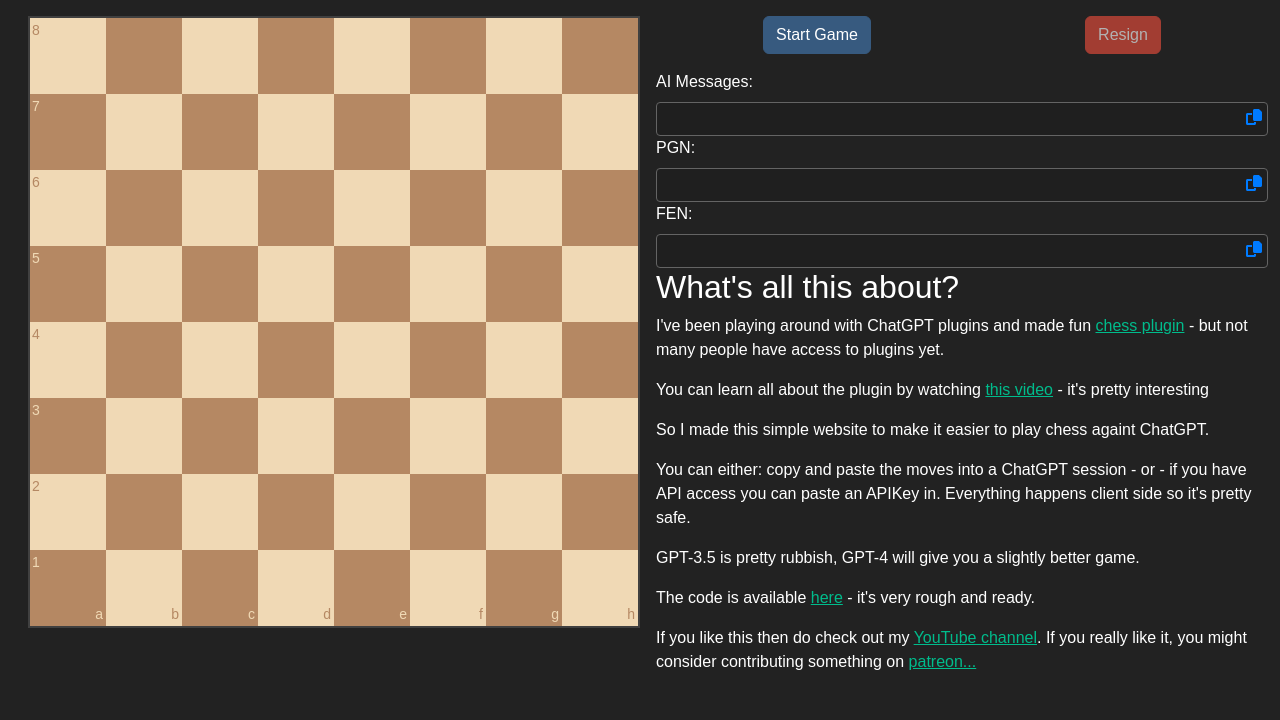Image resolution: width=1280 pixels, height=720 pixels.
Task: Open the chess plugin link
Action: point(1139,325)
